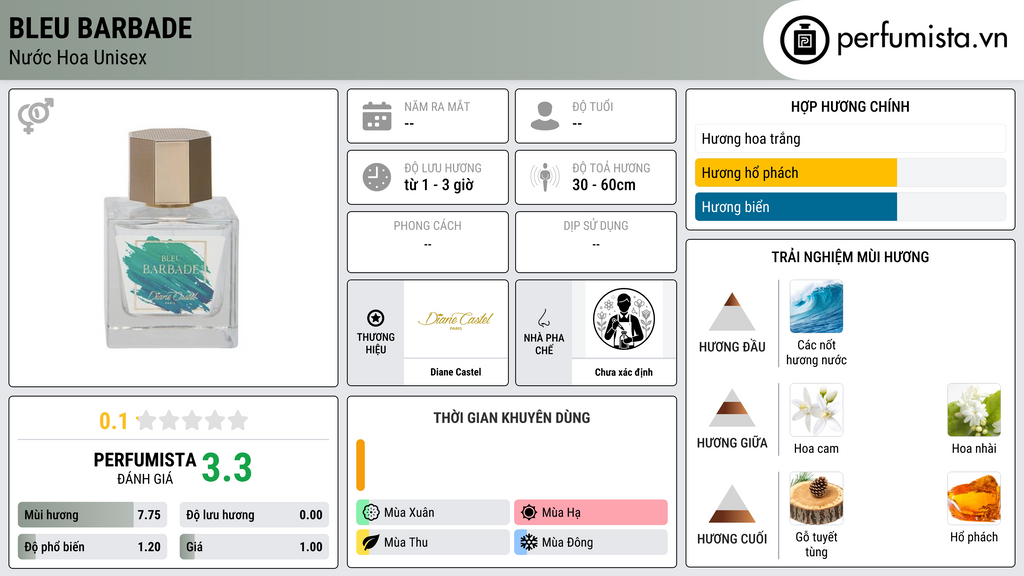Click the Mùa Thu leaf icon
The height and width of the screenshot is (576, 1024).
click(371, 542)
